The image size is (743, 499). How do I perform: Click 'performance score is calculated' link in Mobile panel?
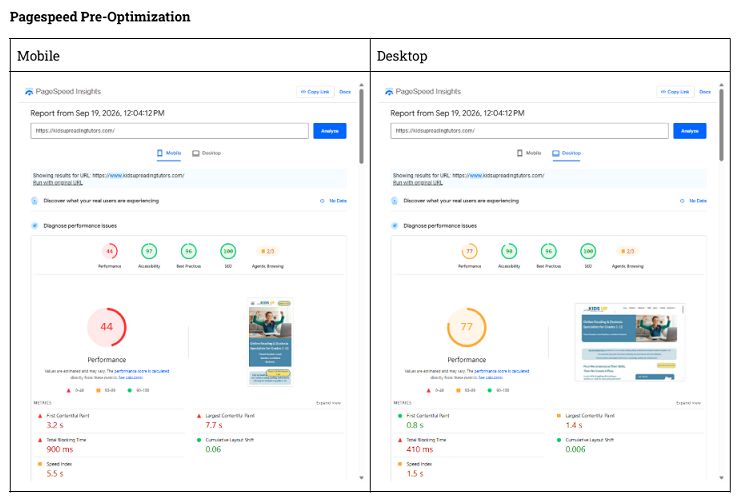(142, 372)
